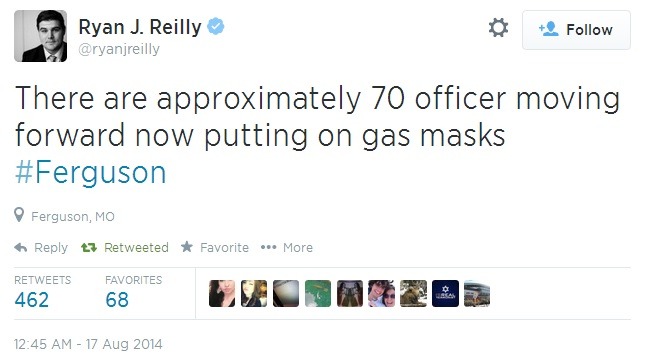Click the reply arrow icon
Screen dimensions: 645x364
21,248
